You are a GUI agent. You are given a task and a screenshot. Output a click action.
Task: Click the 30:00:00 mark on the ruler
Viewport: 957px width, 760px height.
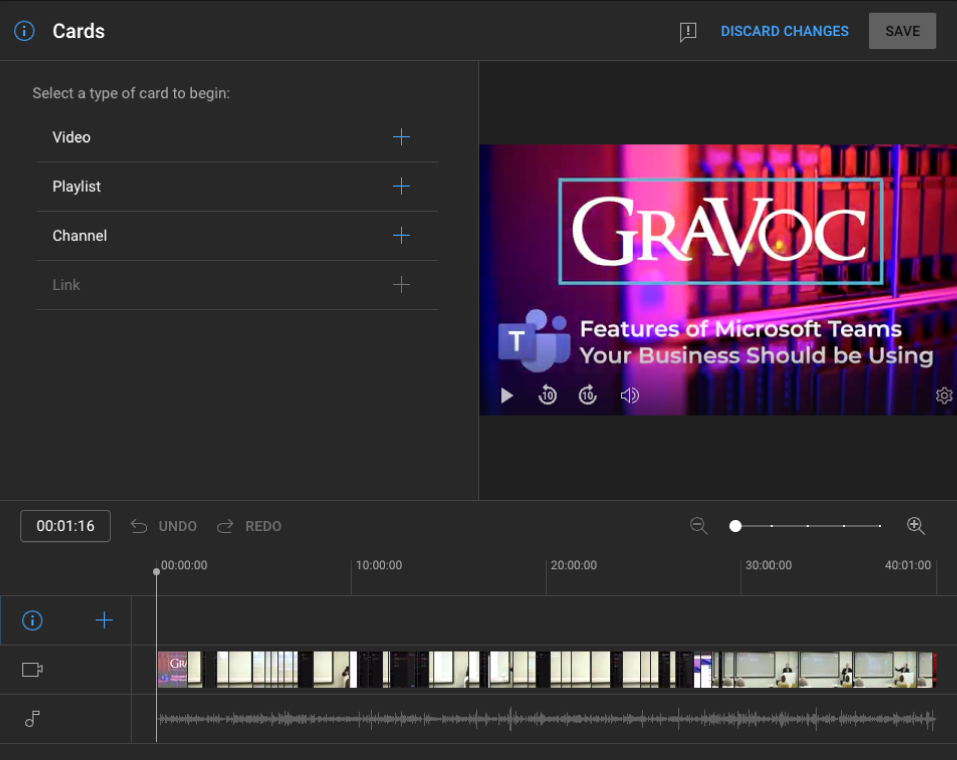click(768, 565)
